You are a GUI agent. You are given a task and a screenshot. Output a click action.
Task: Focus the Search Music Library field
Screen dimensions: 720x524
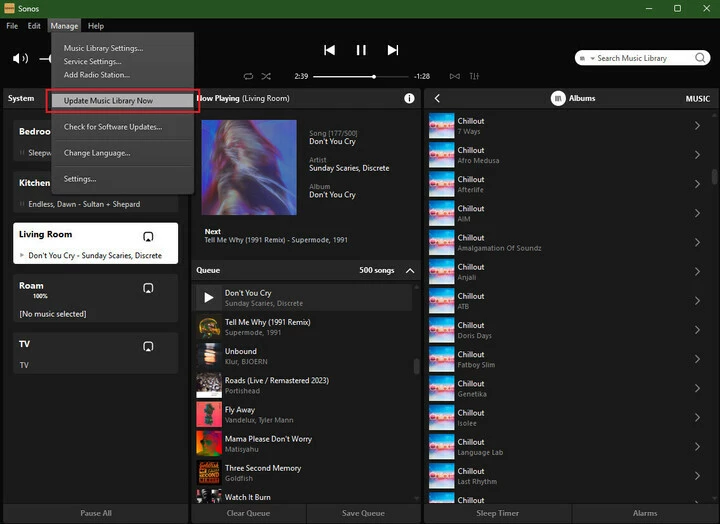(642, 58)
